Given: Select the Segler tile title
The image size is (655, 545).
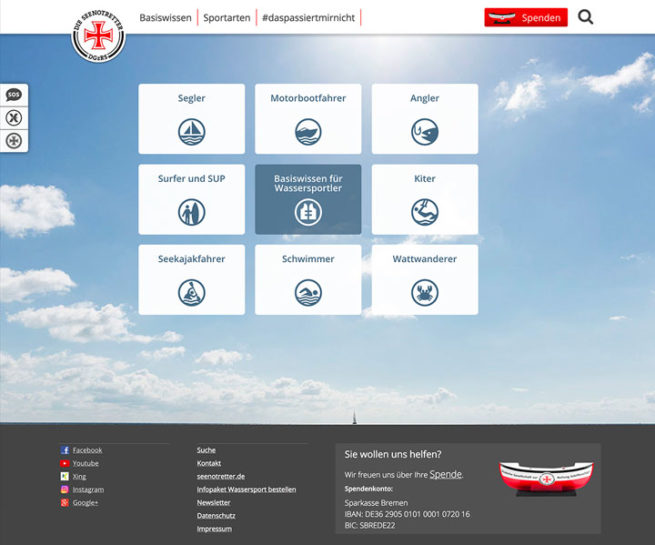Looking at the screenshot, I should pos(192,98).
